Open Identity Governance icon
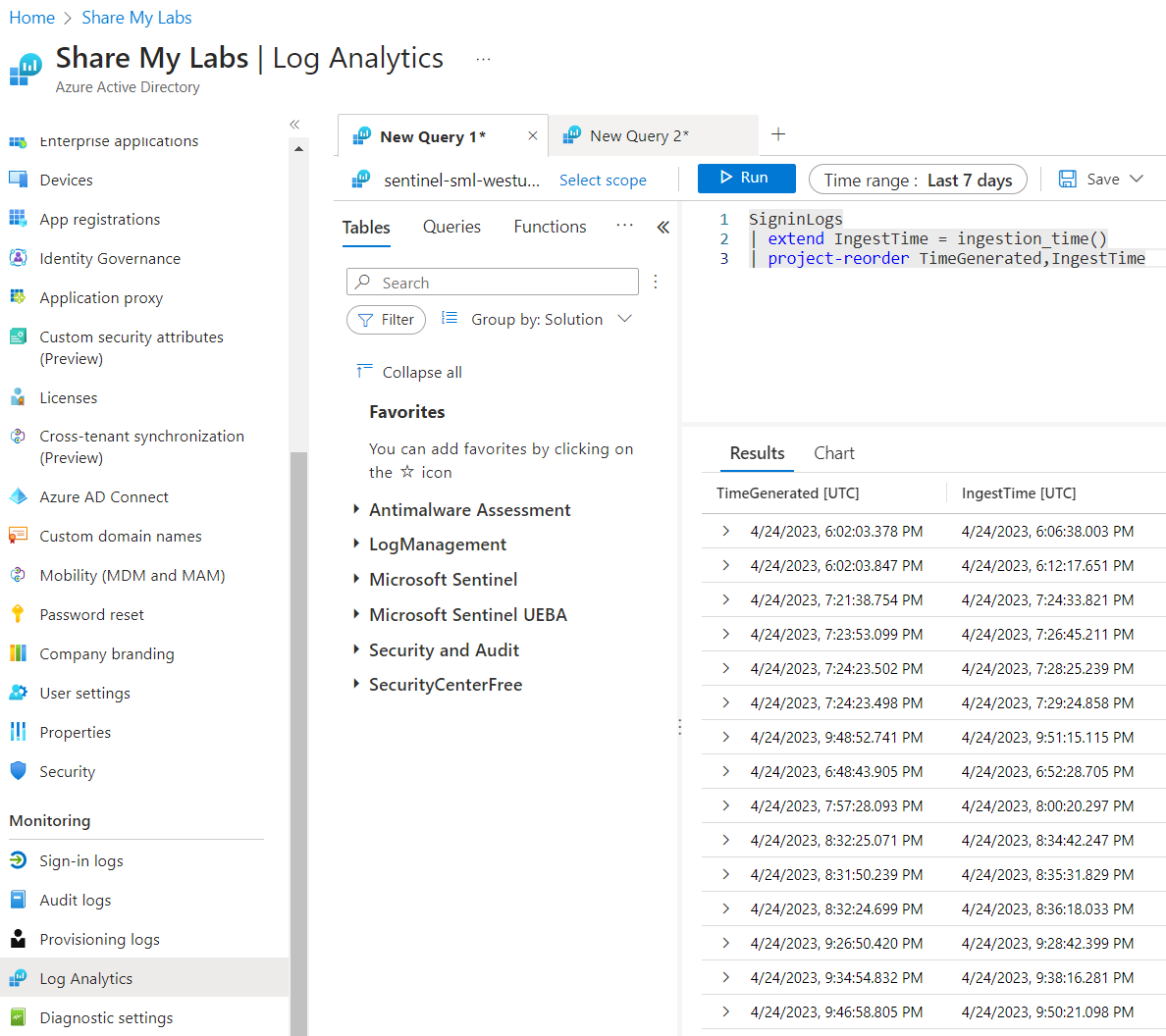The image size is (1166, 1036). (18, 258)
